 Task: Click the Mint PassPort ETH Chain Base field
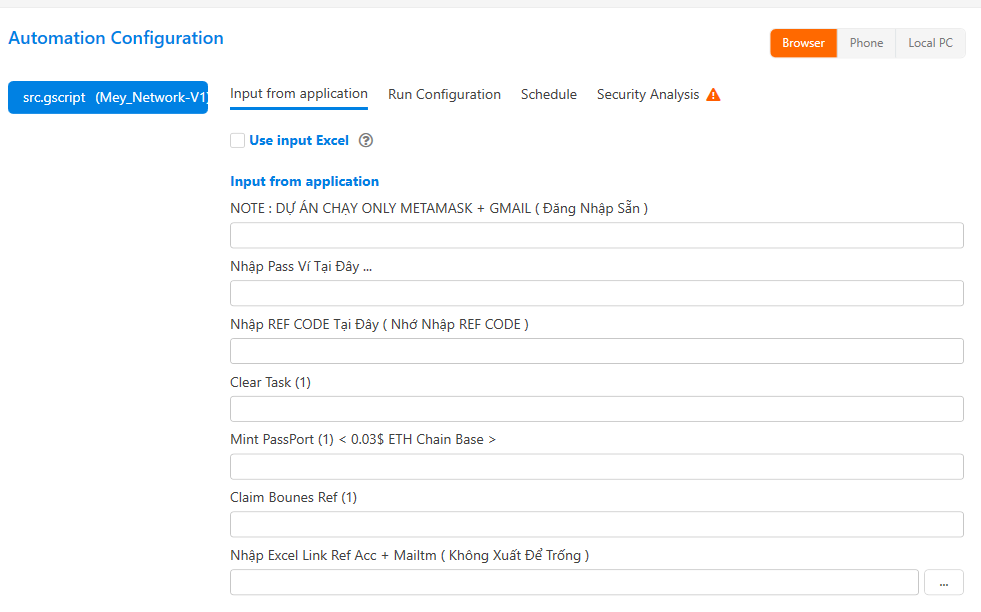click(x=596, y=467)
